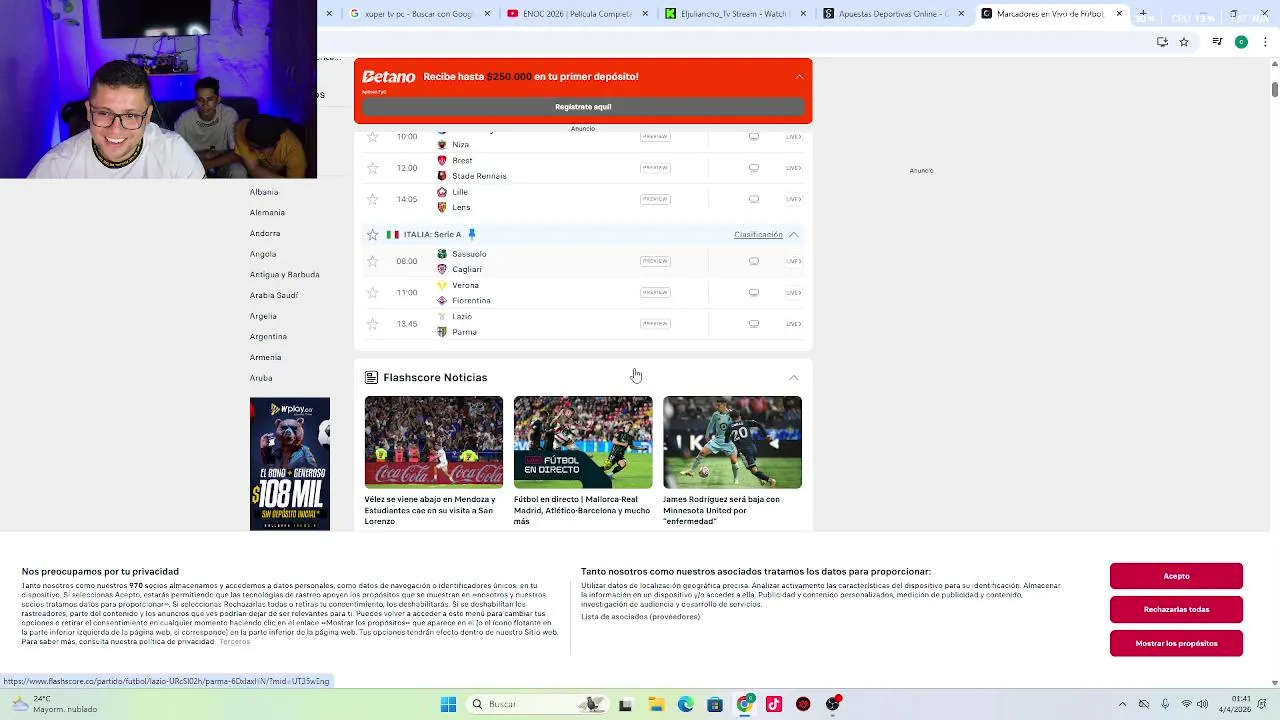Open File Explorer from taskbar
Image resolution: width=1280 pixels, height=720 pixels.
coord(656,704)
